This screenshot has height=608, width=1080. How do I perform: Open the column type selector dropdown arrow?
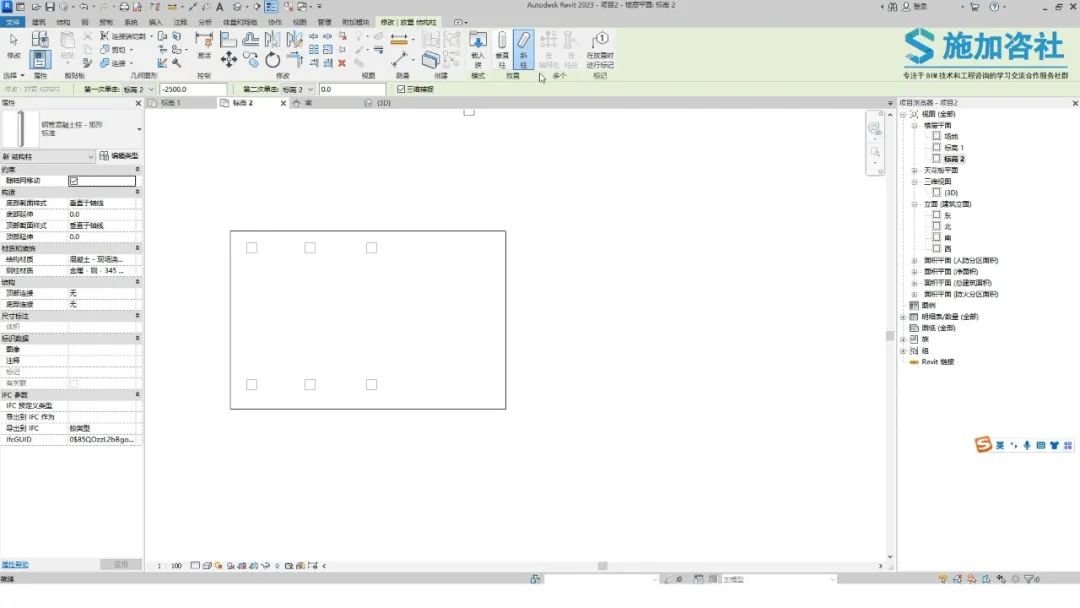coord(139,129)
